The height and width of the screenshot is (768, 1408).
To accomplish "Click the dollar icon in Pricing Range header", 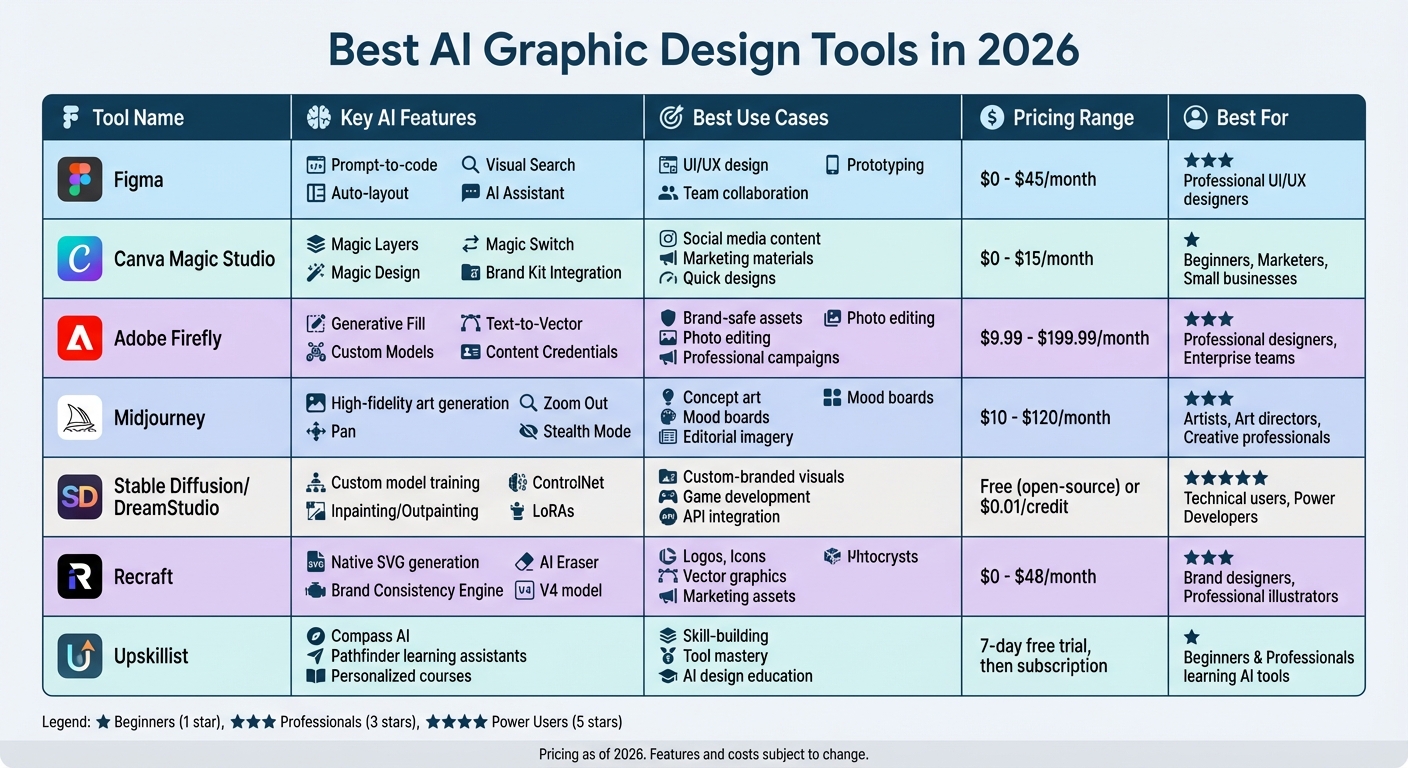I will point(991,117).
